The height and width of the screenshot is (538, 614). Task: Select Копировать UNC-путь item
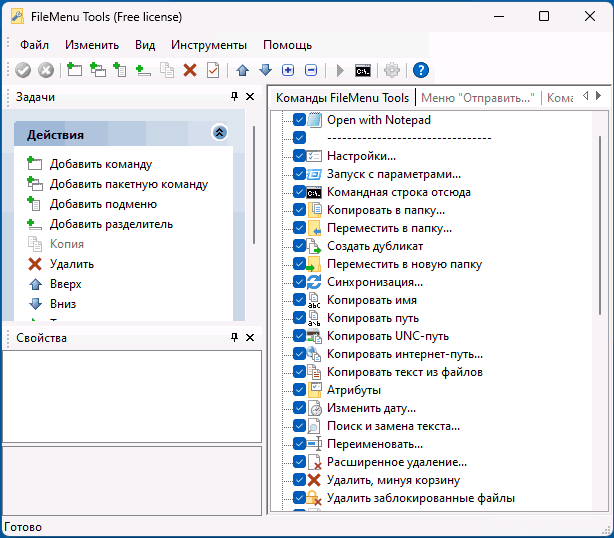[x=388, y=336]
